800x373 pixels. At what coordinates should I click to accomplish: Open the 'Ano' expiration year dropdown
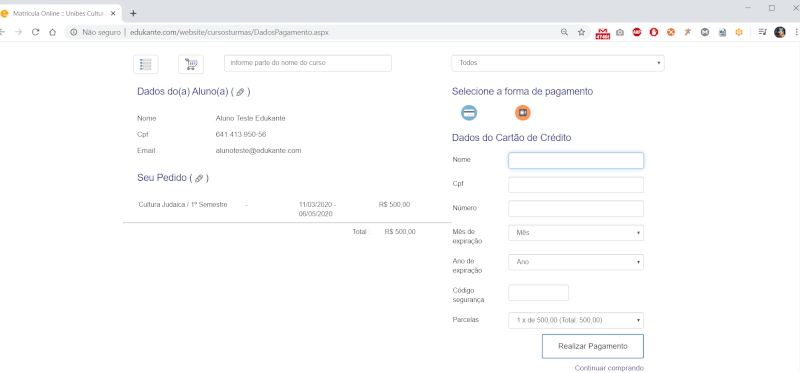576,262
